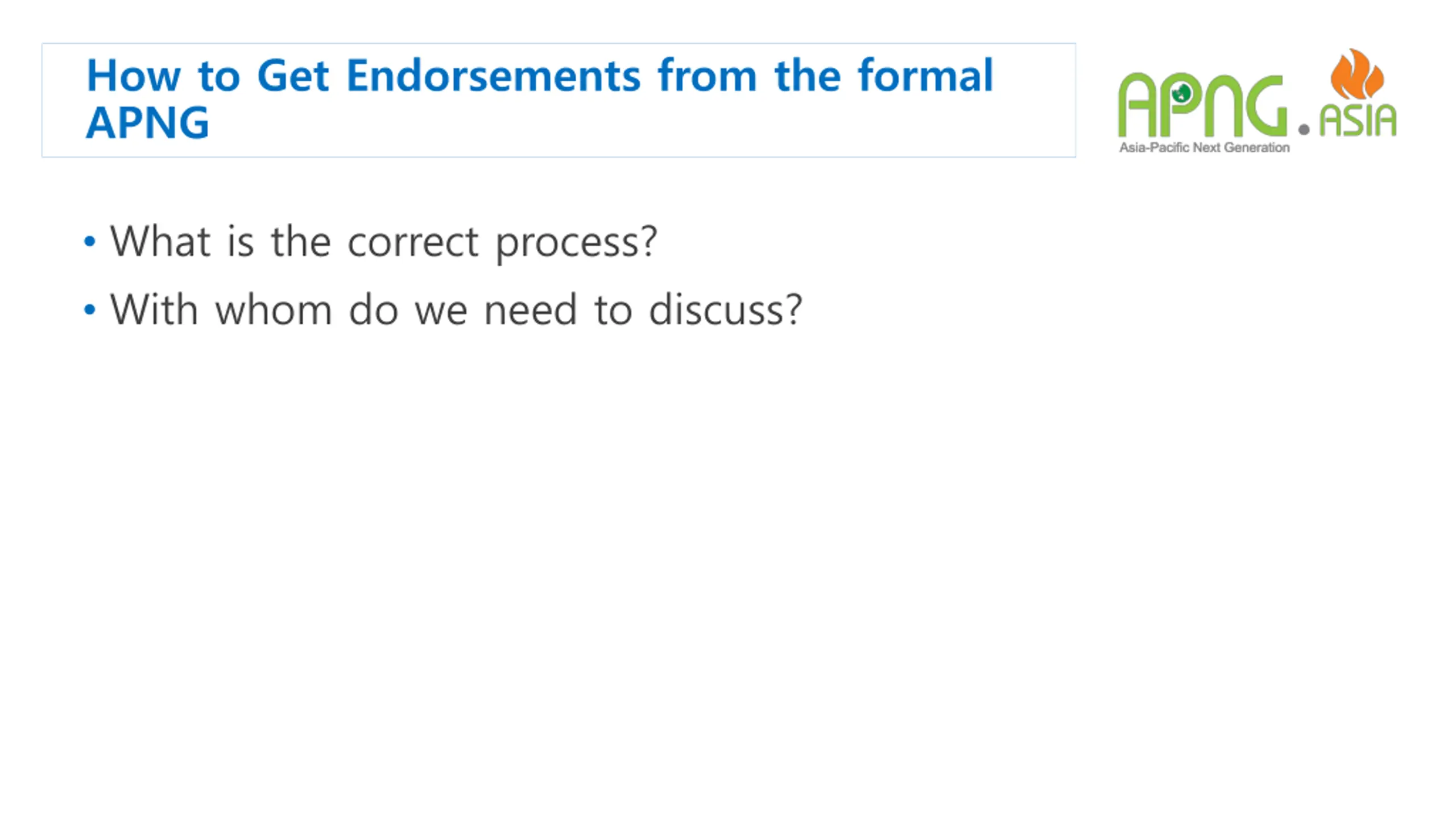This screenshot has height=819, width=1456.
Task: Select the word "What" in first bullet
Action: (160, 241)
